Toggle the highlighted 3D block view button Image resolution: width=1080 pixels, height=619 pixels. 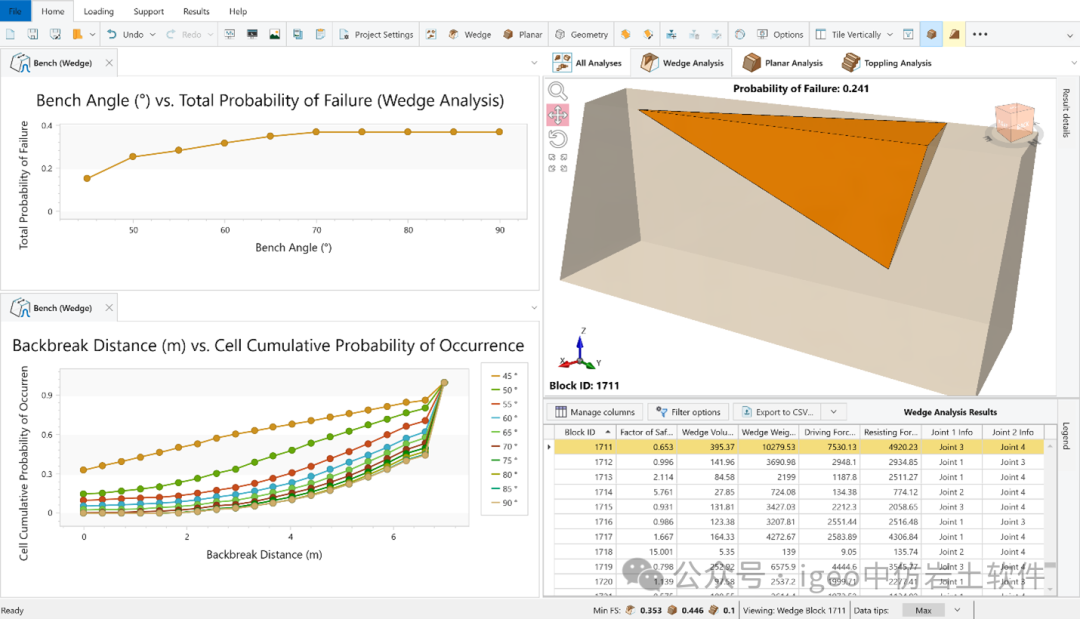click(931, 34)
